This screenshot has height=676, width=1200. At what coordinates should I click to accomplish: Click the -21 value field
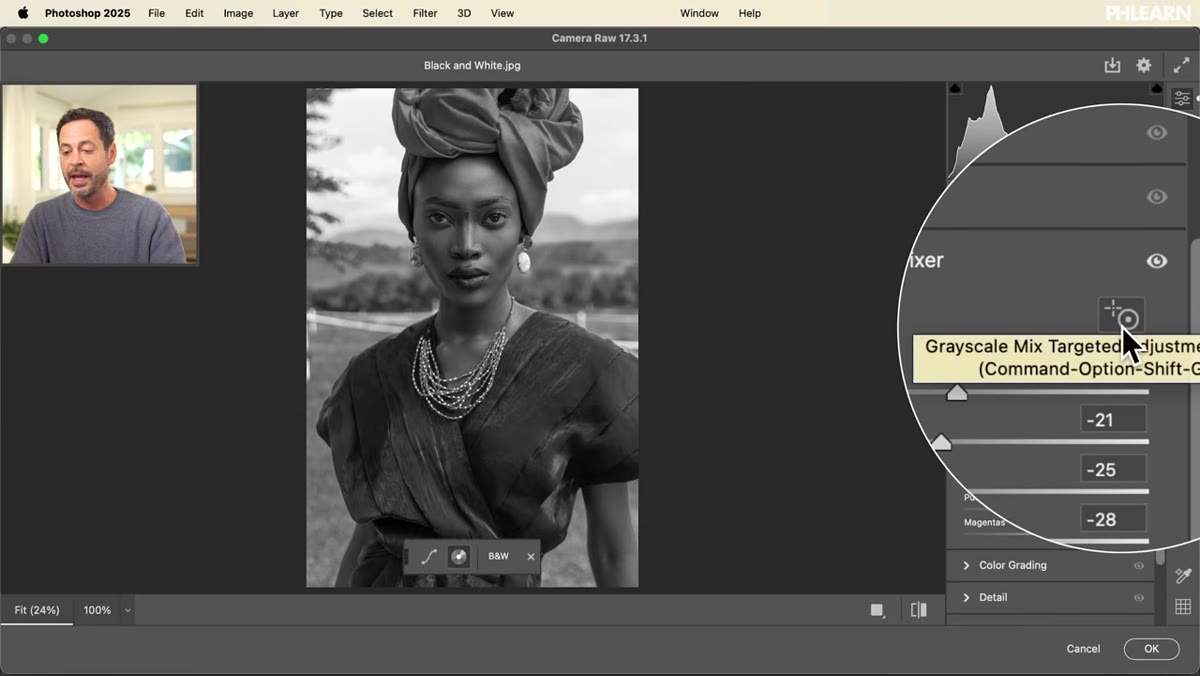tap(1113, 420)
